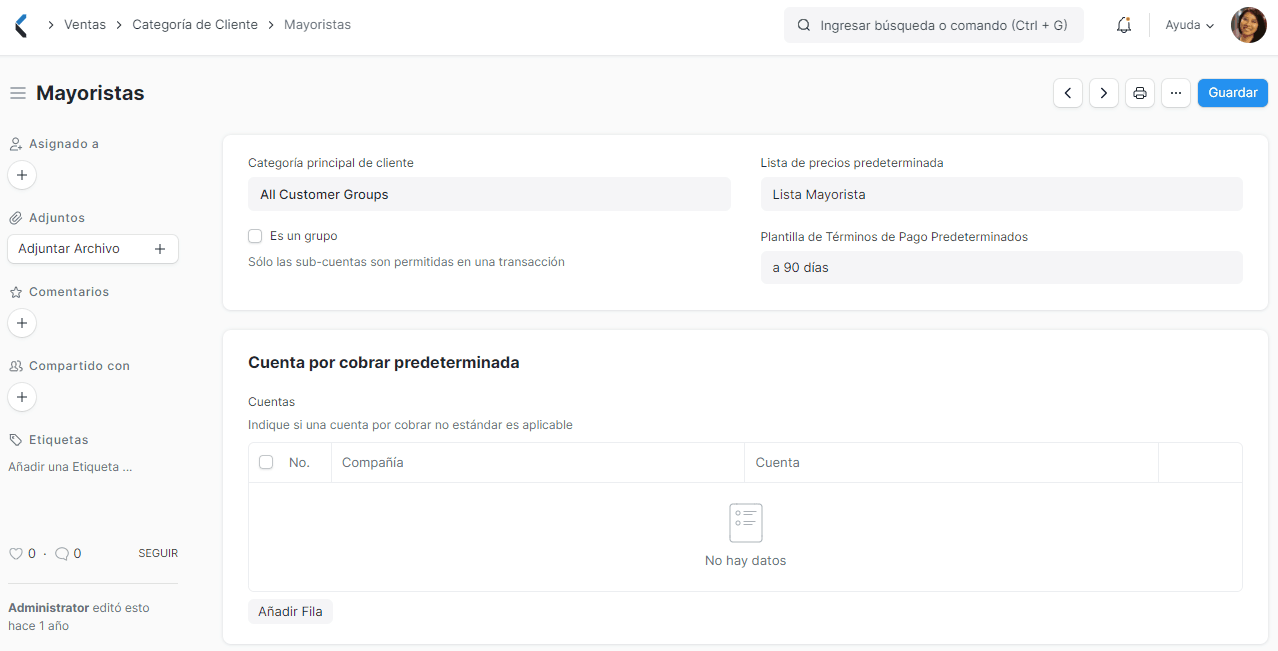This screenshot has width=1278, height=651.
Task: Go to previous document arrow
Action: tap(1068, 93)
